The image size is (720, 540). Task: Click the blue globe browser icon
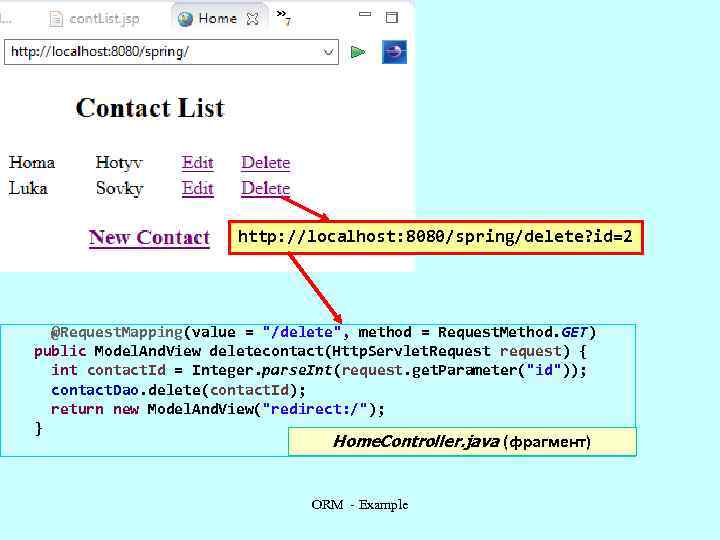coord(394,52)
